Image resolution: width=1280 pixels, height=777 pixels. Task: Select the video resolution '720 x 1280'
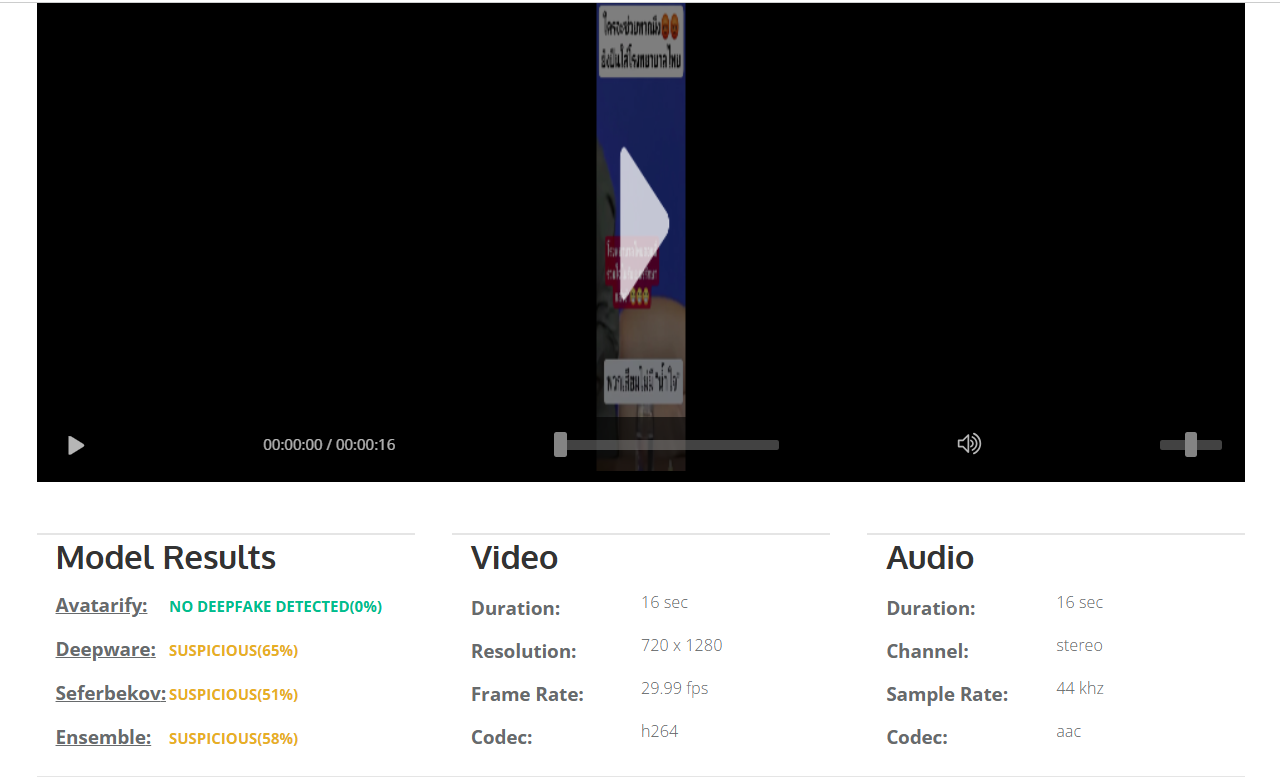(x=682, y=645)
